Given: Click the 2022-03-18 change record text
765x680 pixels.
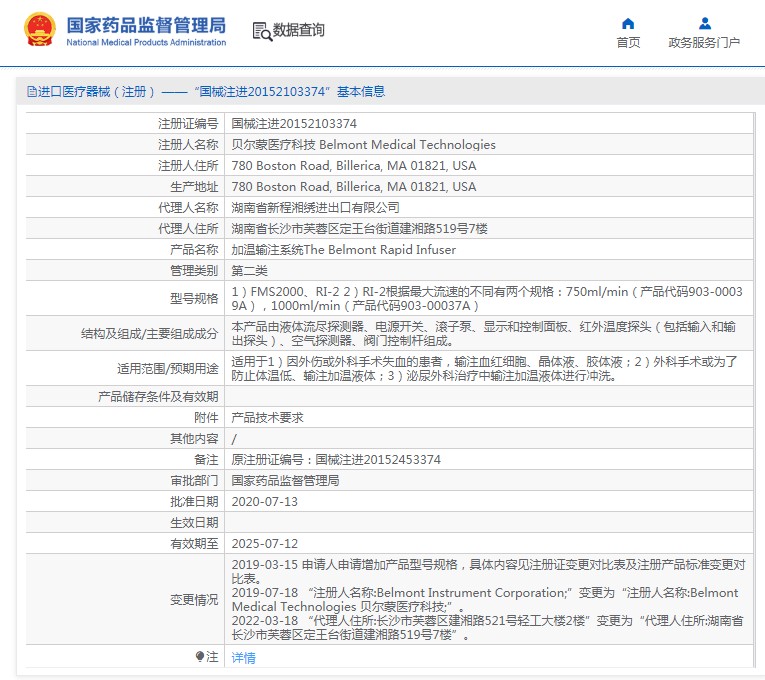Looking at the screenshot, I should [487, 628].
